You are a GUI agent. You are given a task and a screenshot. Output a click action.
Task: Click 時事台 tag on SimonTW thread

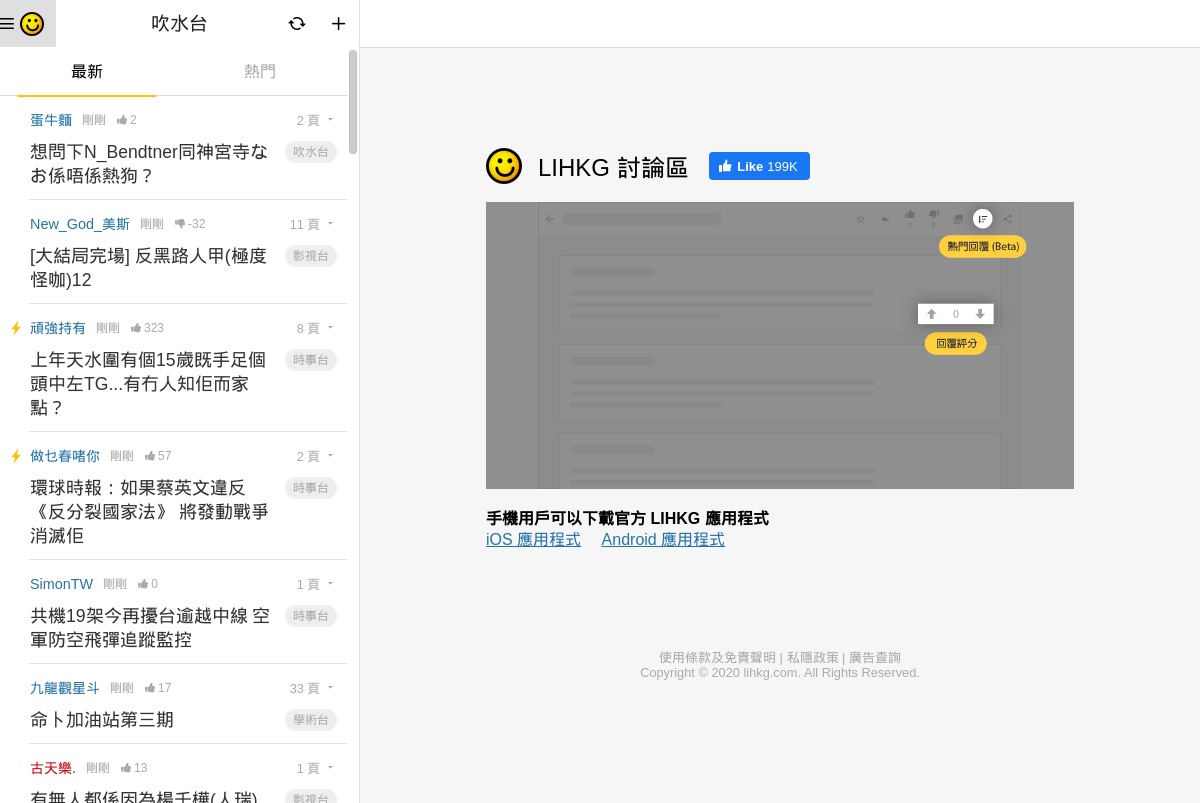coord(311,616)
